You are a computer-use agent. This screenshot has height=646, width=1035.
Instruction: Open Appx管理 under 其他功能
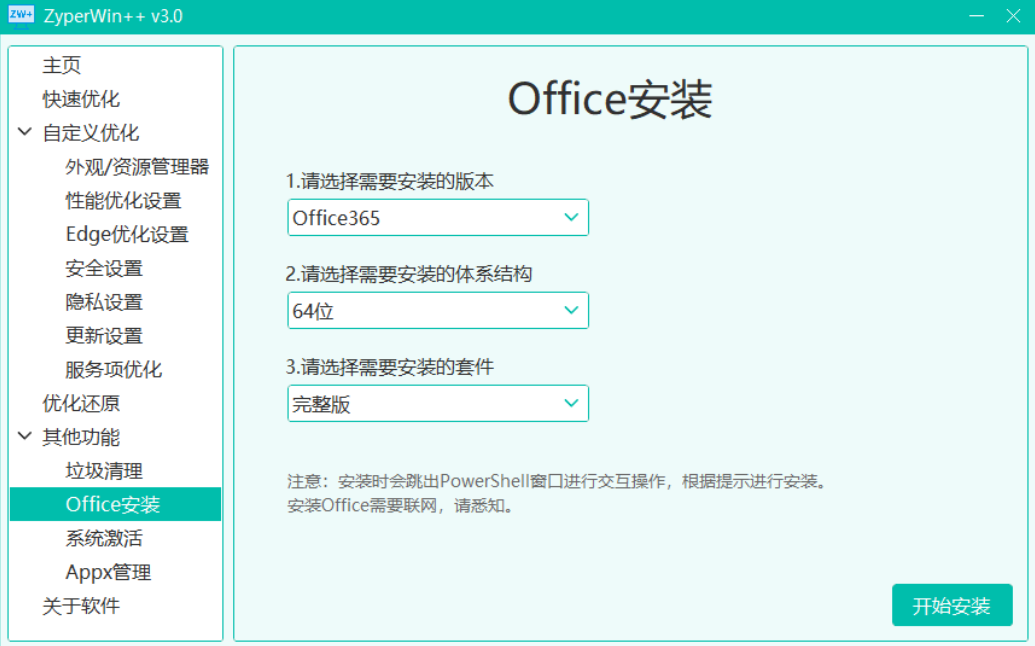click(105, 572)
